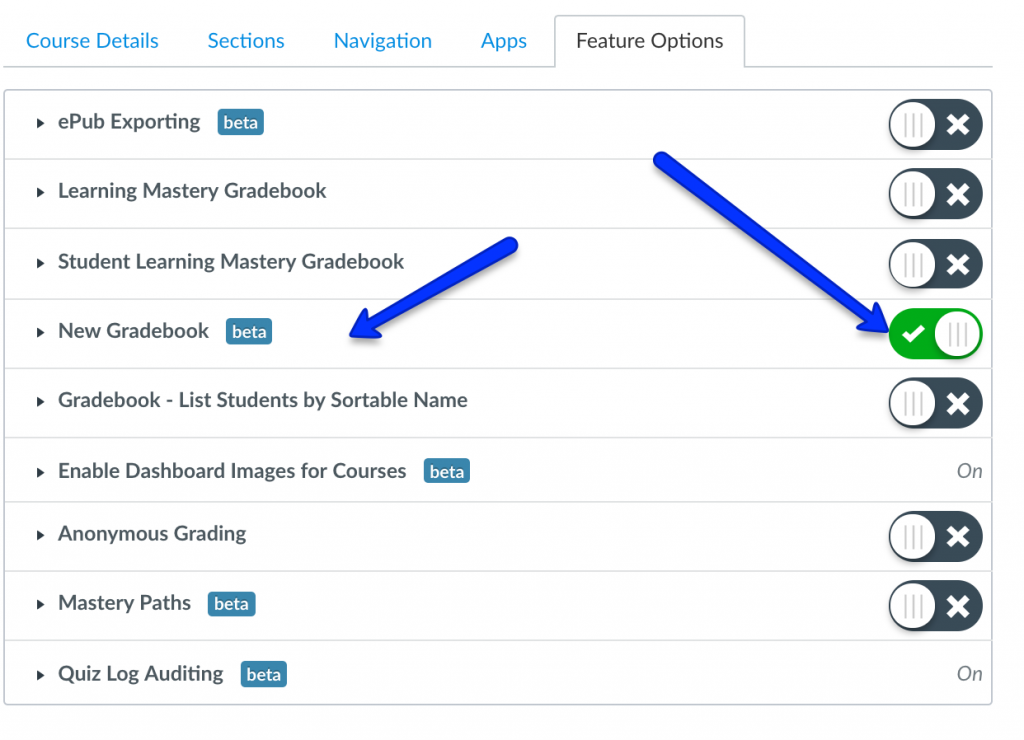
Task: Expand New Gradebook description triangle
Action: point(41,332)
